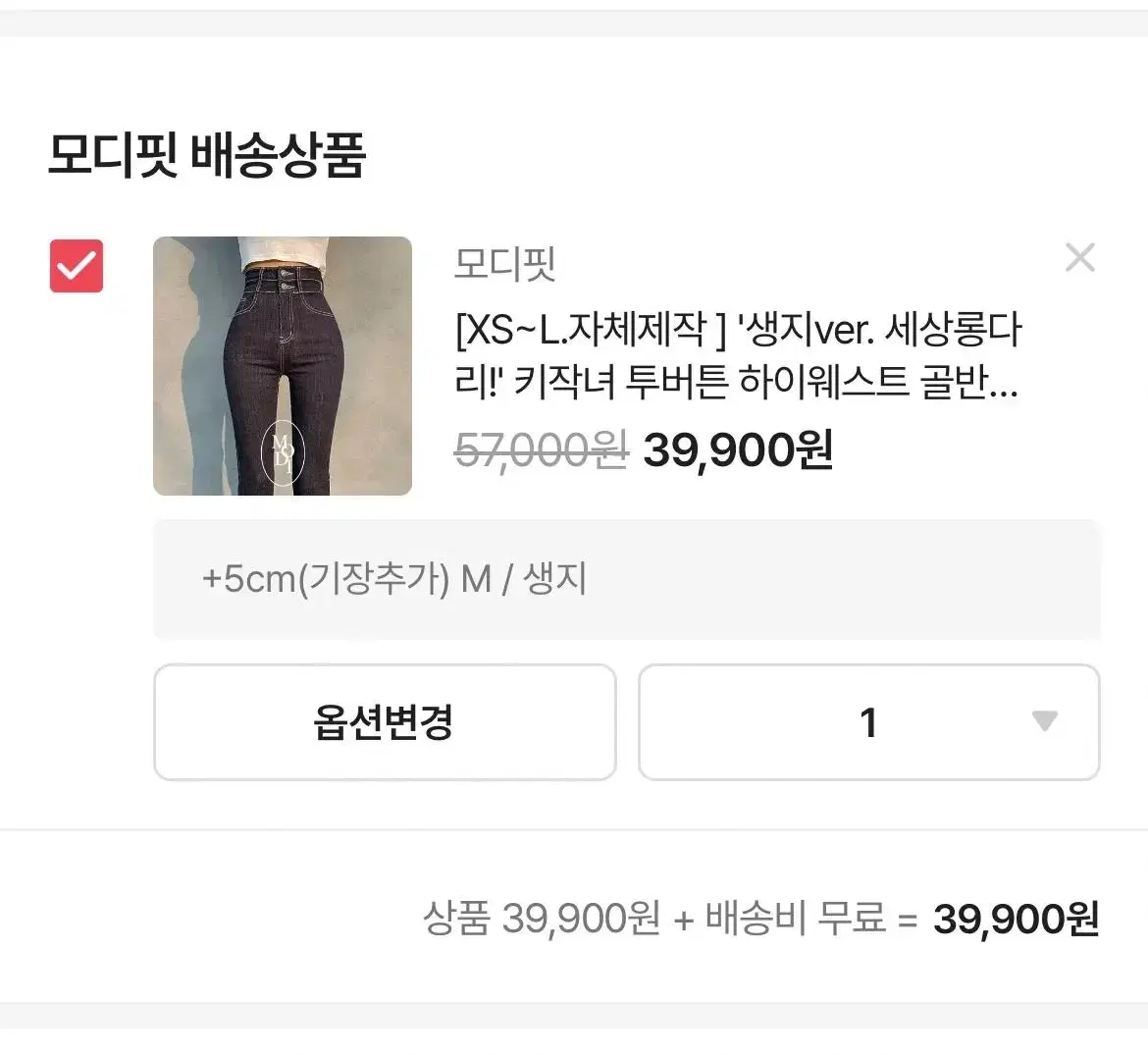Click the 모디핏 배송상품 section heading
This screenshot has width=1148, height=1055.
(206, 154)
